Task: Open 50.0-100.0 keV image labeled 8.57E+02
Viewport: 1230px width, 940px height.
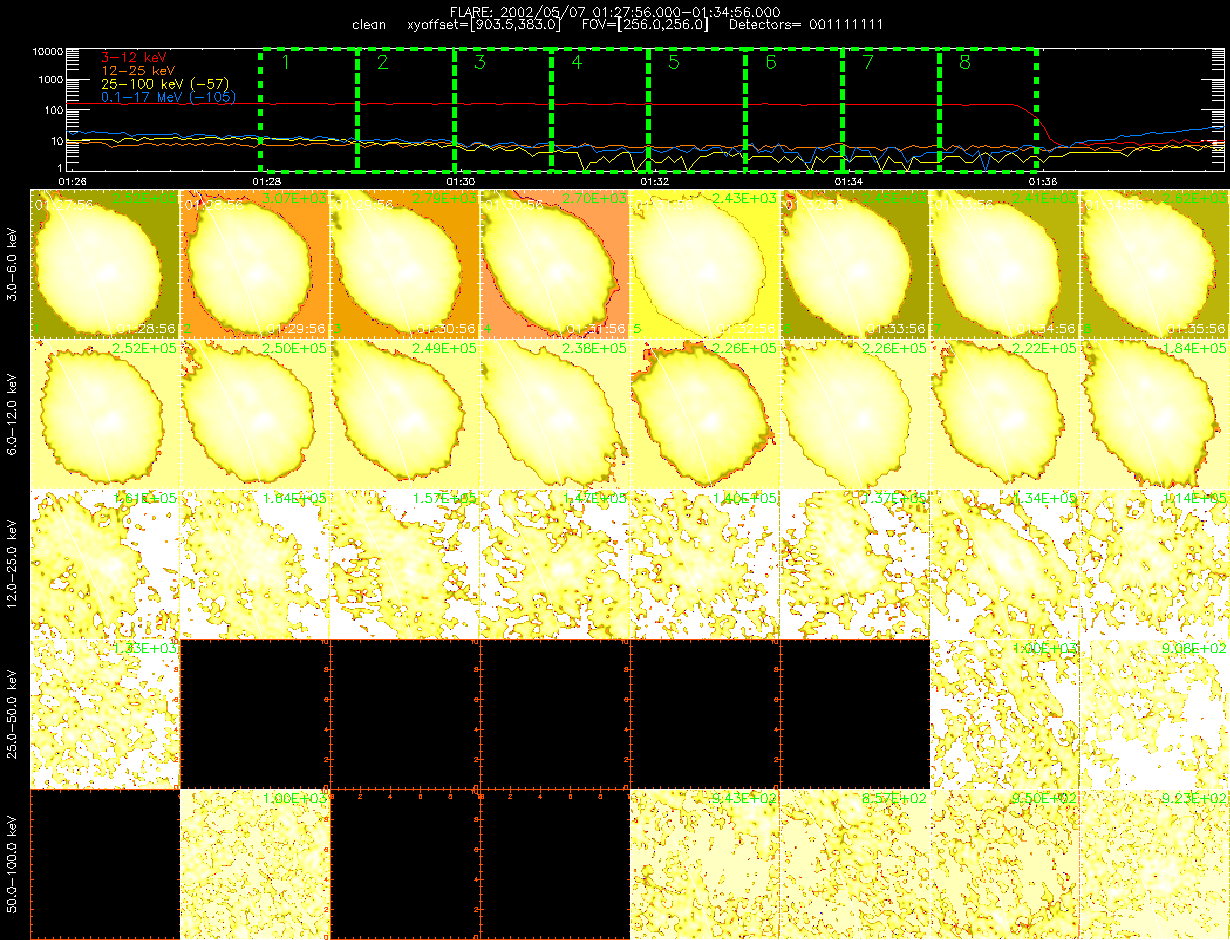Action: pos(855,864)
